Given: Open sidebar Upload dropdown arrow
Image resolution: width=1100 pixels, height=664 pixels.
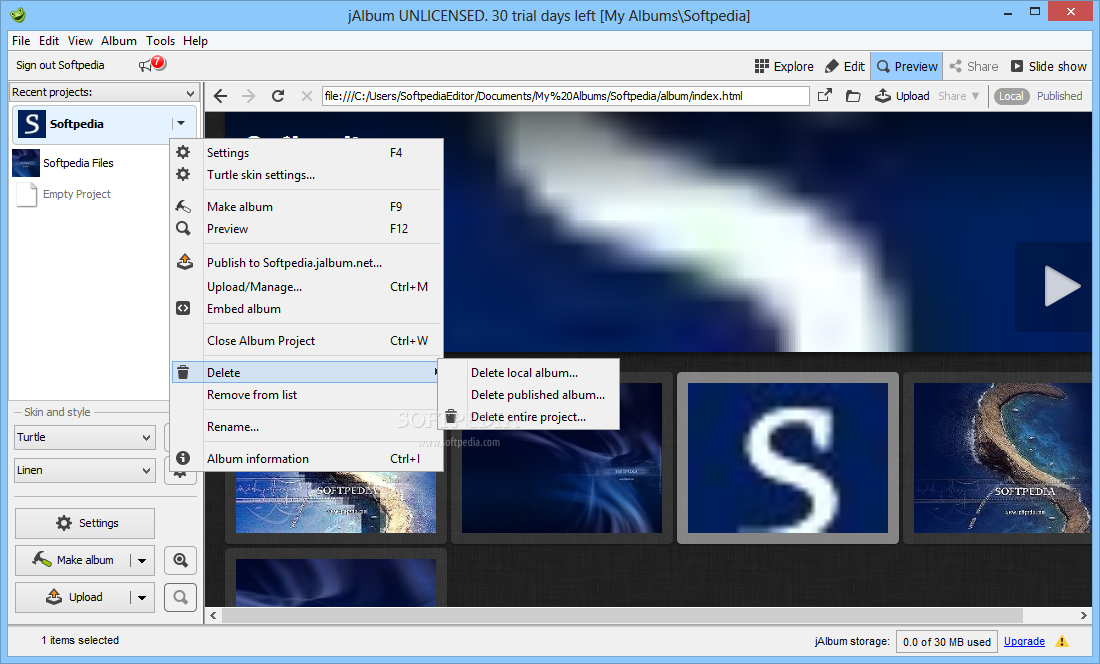Looking at the screenshot, I should coord(142,597).
